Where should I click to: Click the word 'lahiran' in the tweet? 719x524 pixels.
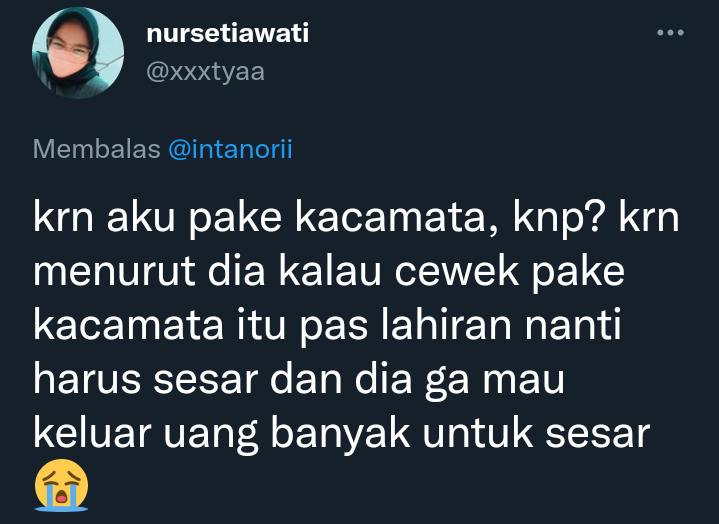pyautogui.click(x=447, y=325)
